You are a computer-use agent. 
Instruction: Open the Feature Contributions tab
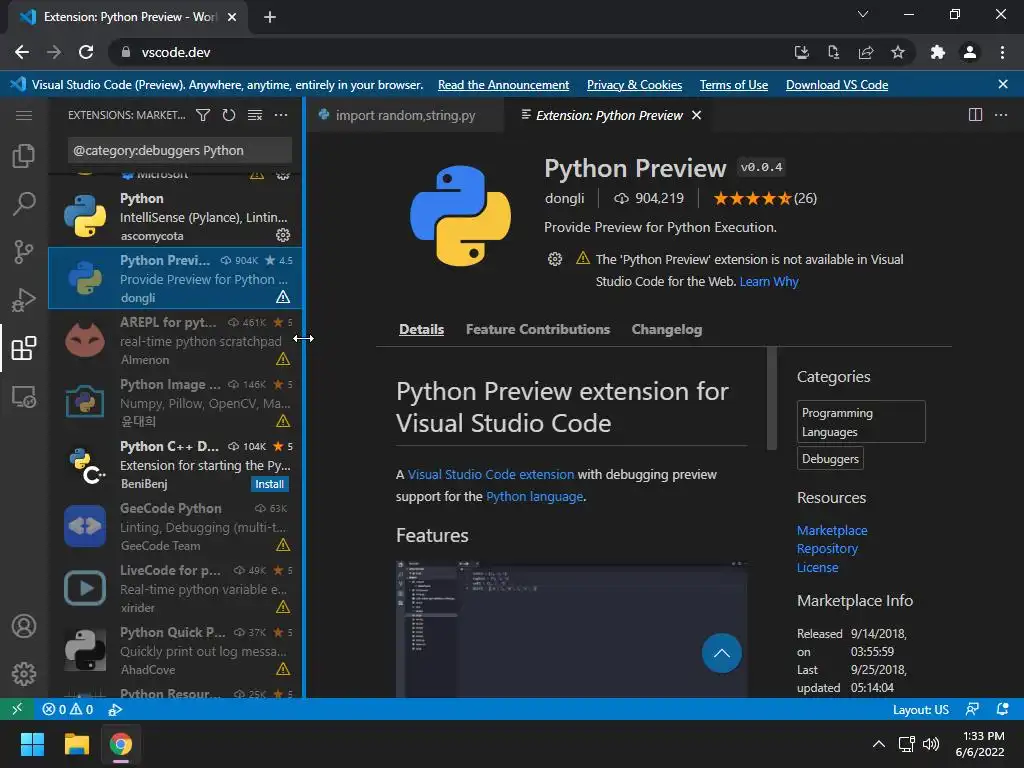(537, 329)
